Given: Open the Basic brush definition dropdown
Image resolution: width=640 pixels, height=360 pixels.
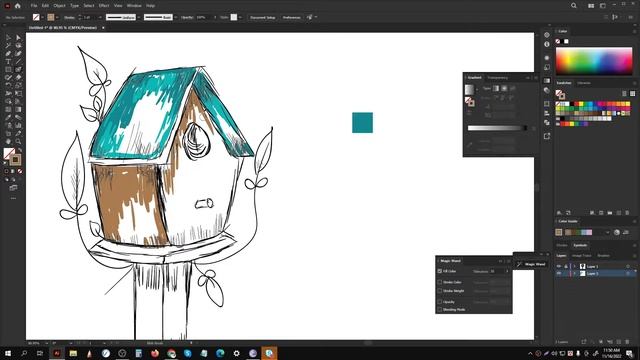Looking at the screenshot, I should (176, 18).
